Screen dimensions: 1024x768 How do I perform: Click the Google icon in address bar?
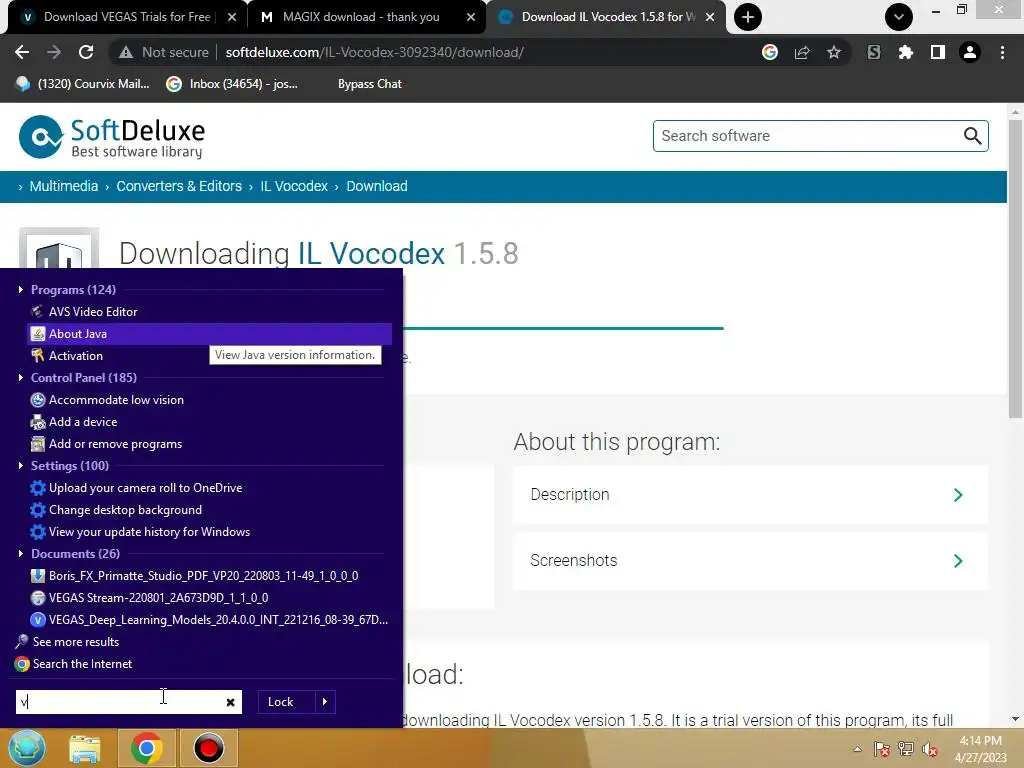point(770,52)
